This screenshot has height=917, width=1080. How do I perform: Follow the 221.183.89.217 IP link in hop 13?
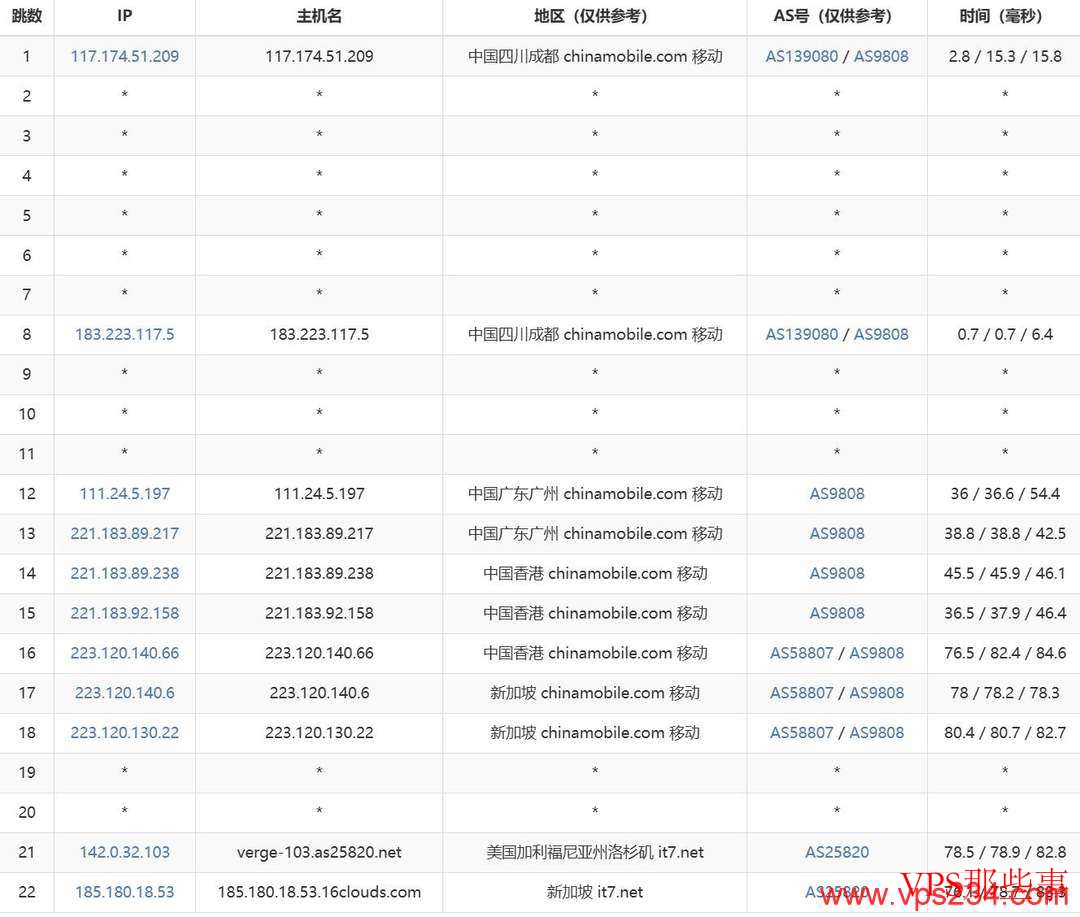click(x=125, y=534)
